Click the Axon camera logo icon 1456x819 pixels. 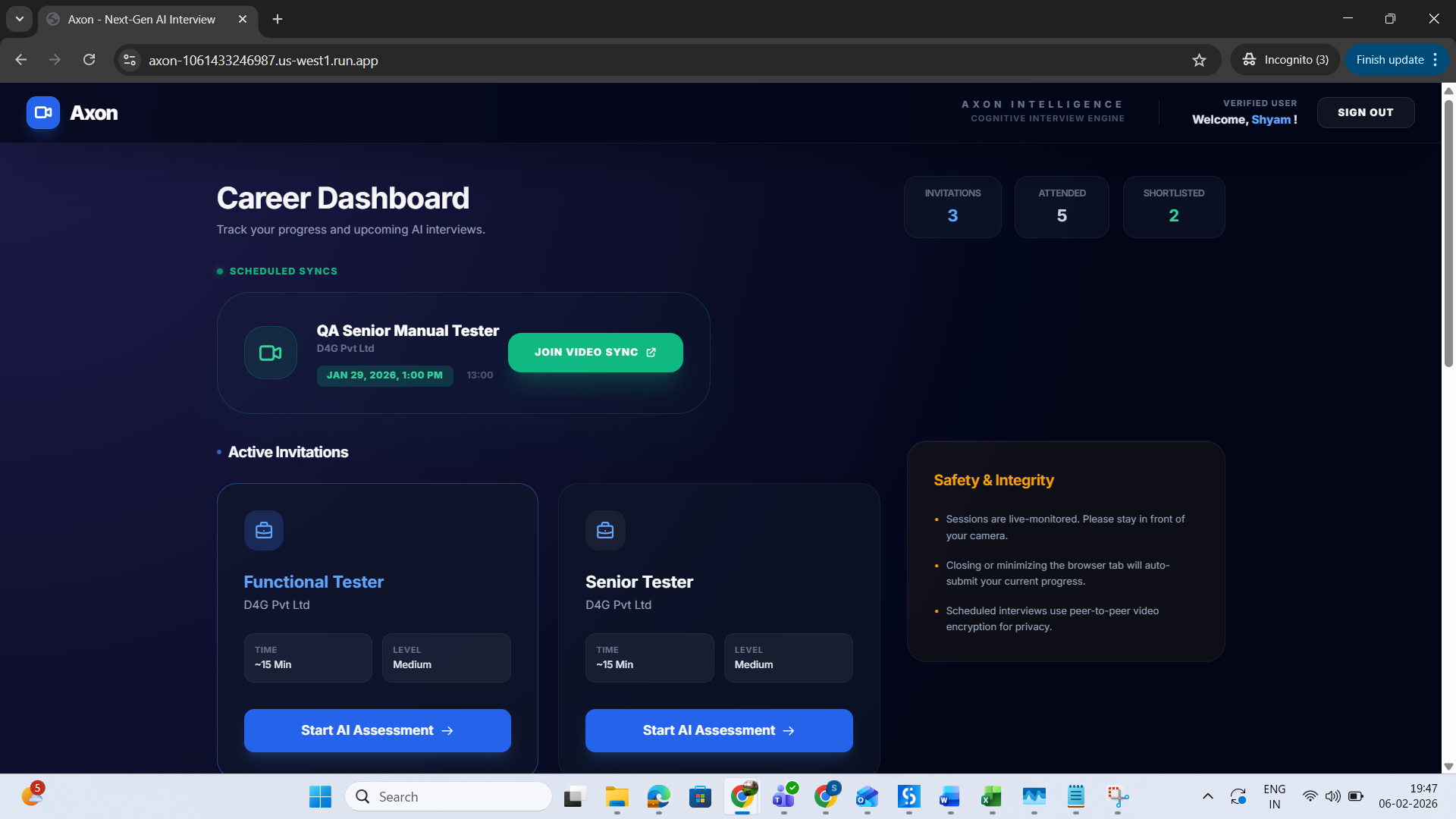point(43,113)
